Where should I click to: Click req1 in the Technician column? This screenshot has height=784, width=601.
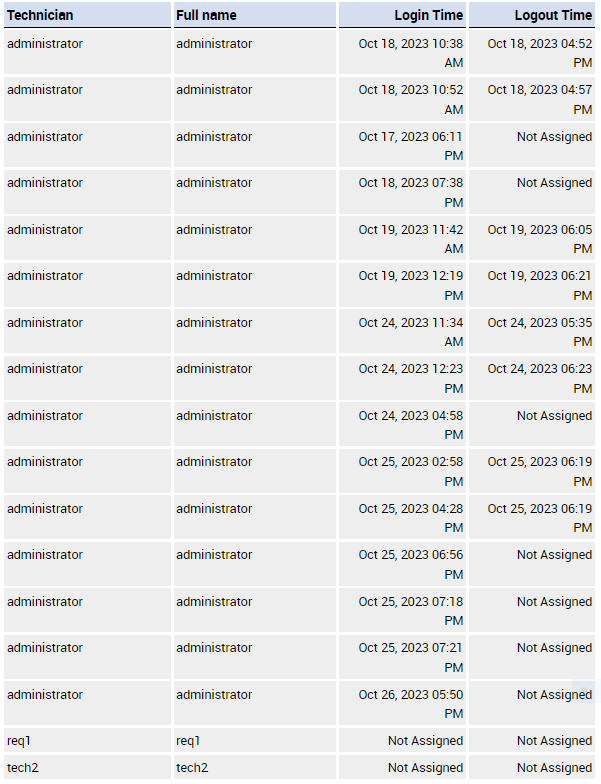[20, 741]
